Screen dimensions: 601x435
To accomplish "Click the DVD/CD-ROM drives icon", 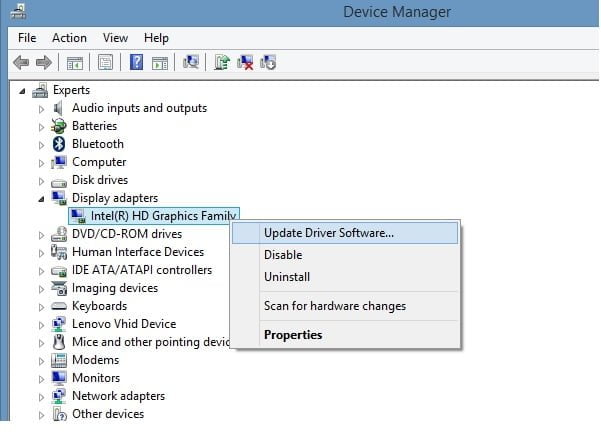I will pyautogui.click(x=59, y=234).
